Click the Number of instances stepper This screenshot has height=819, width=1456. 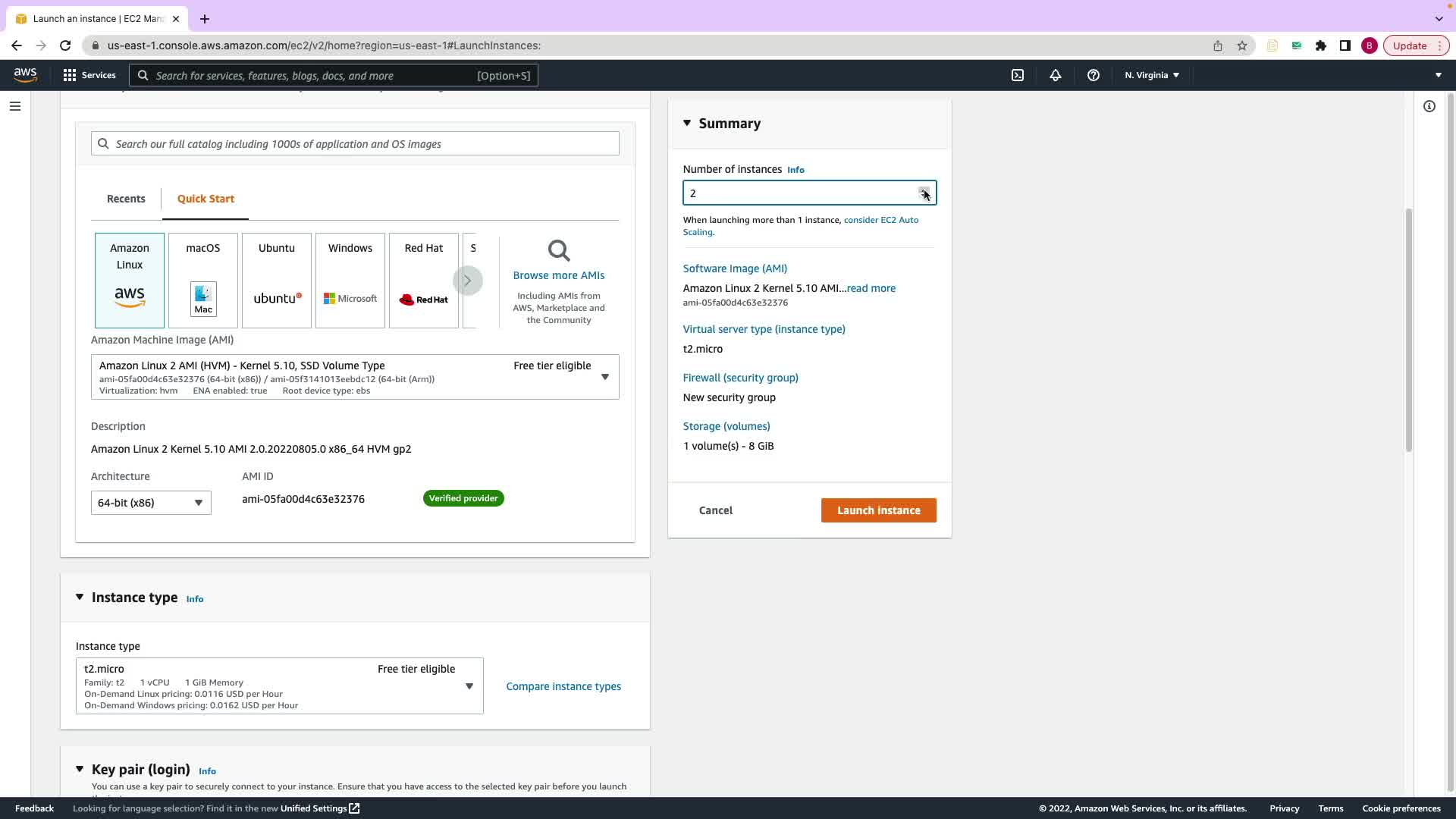point(923,193)
